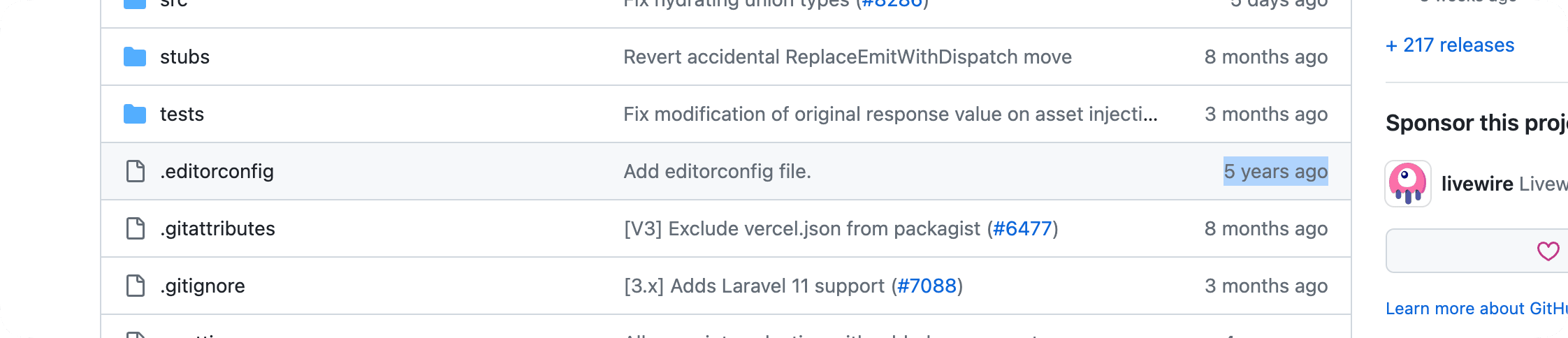Image resolution: width=1568 pixels, height=338 pixels.
Task: Open the 'Add editorconfig file.' commit message
Action: click(717, 171)
